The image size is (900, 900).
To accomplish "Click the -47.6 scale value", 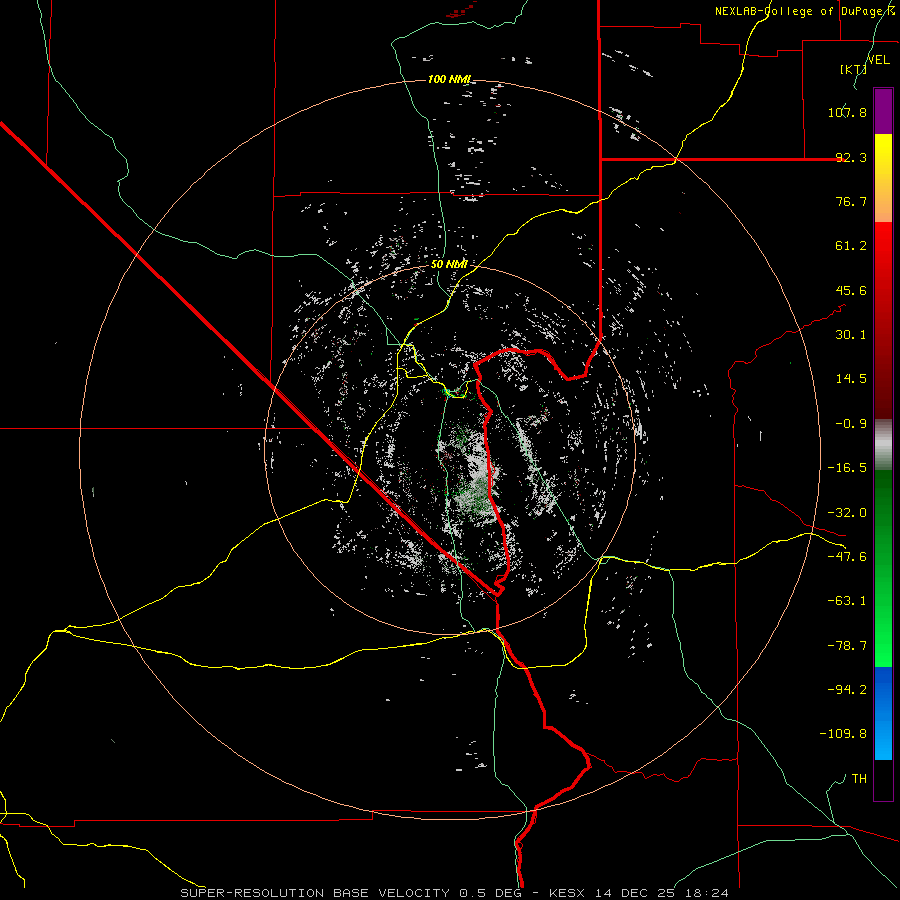I will [x=847, y=557].
